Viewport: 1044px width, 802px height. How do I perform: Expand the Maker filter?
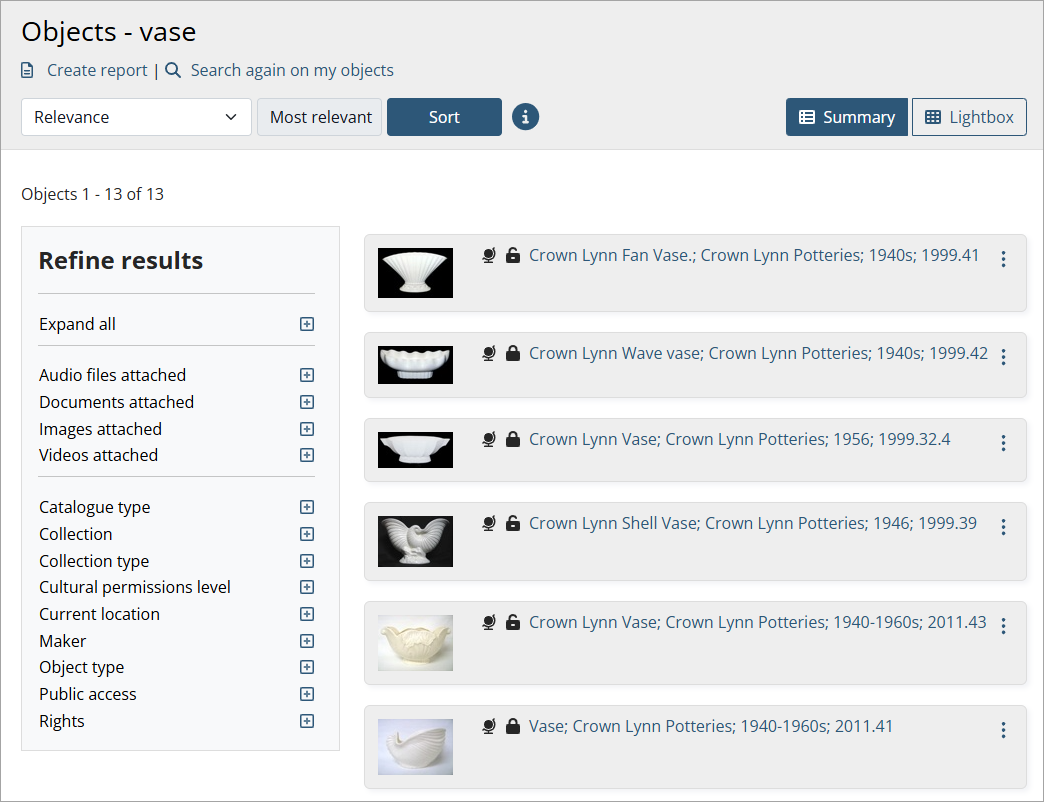click(x=307, y=641)
